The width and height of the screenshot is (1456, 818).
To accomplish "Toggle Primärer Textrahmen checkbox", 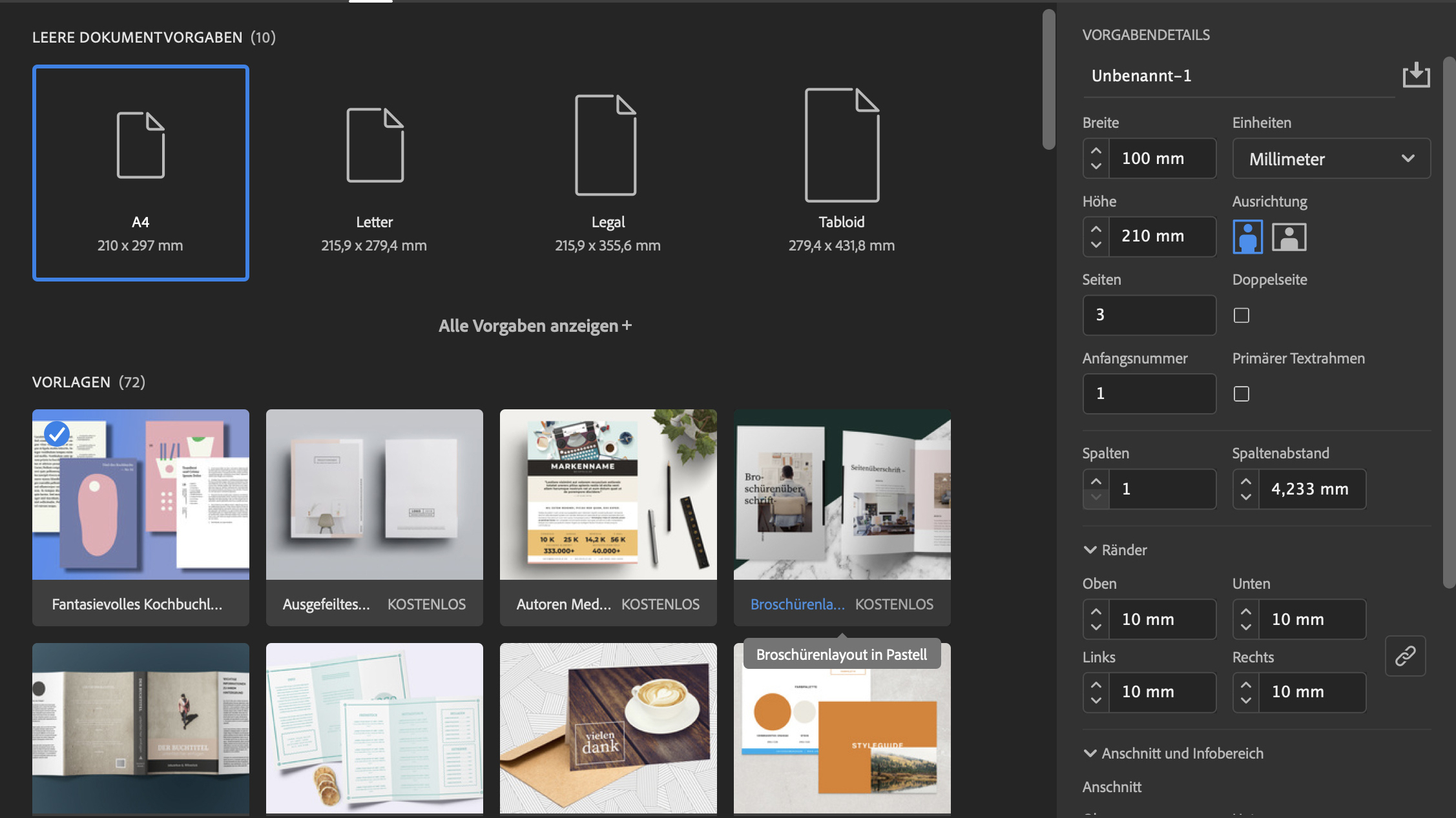I will [x=1241, y=394].
